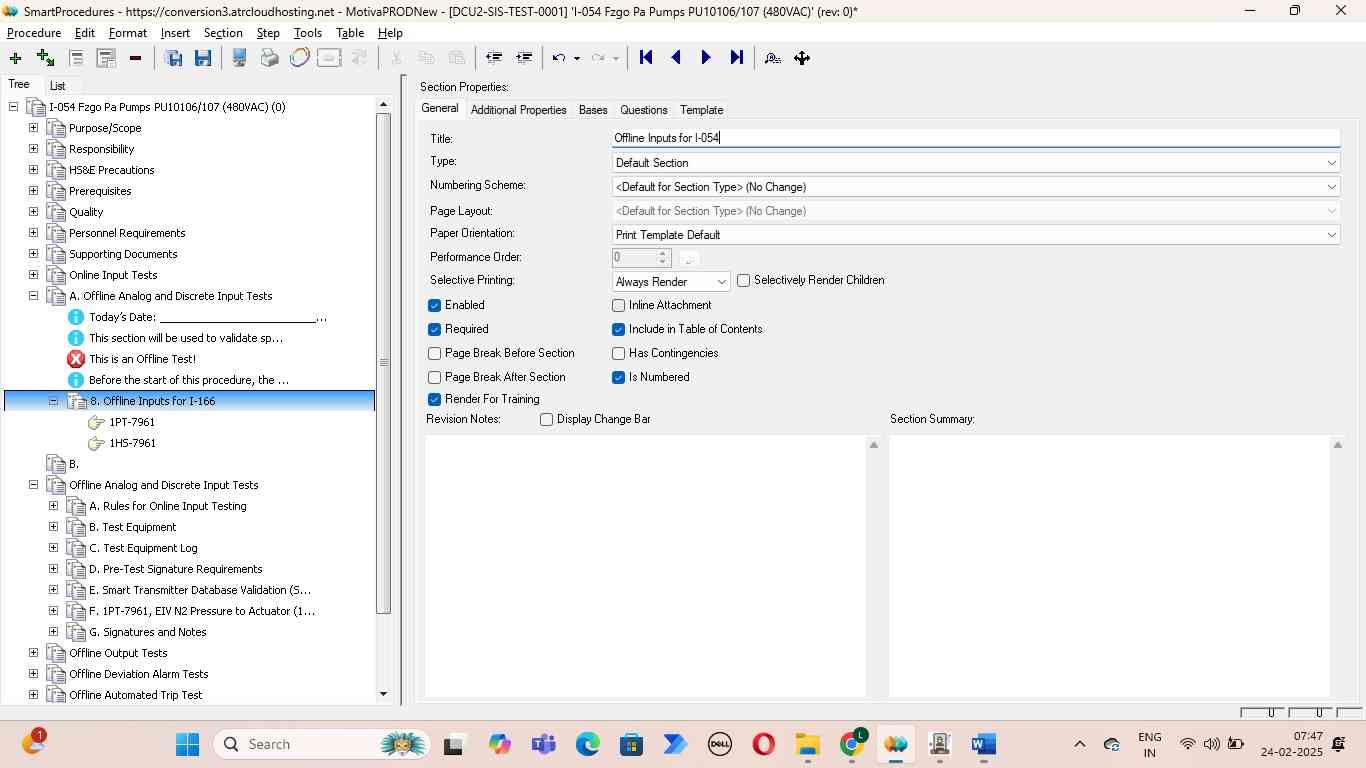Jump to first item with skip-back arrow
The image size is (1366, 768).
(646, 58)
